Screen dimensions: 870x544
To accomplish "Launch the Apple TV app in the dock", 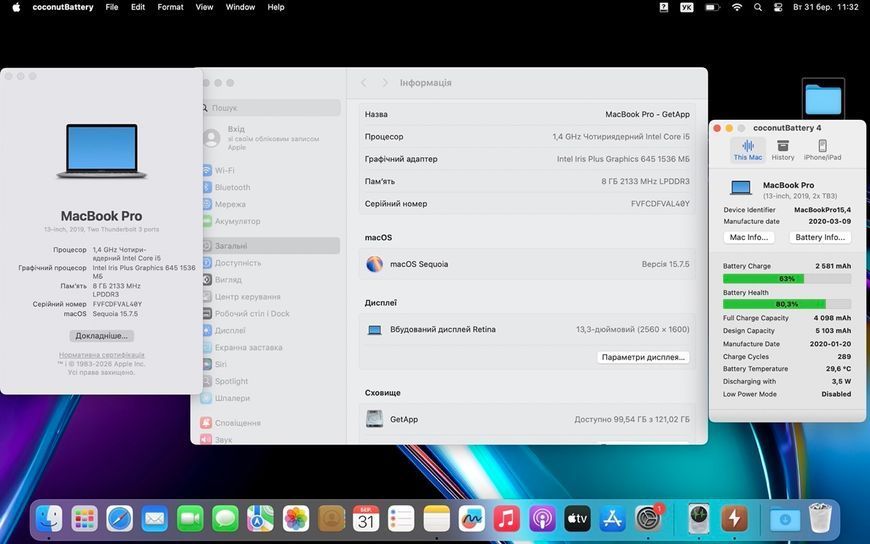I will point(577,519).
